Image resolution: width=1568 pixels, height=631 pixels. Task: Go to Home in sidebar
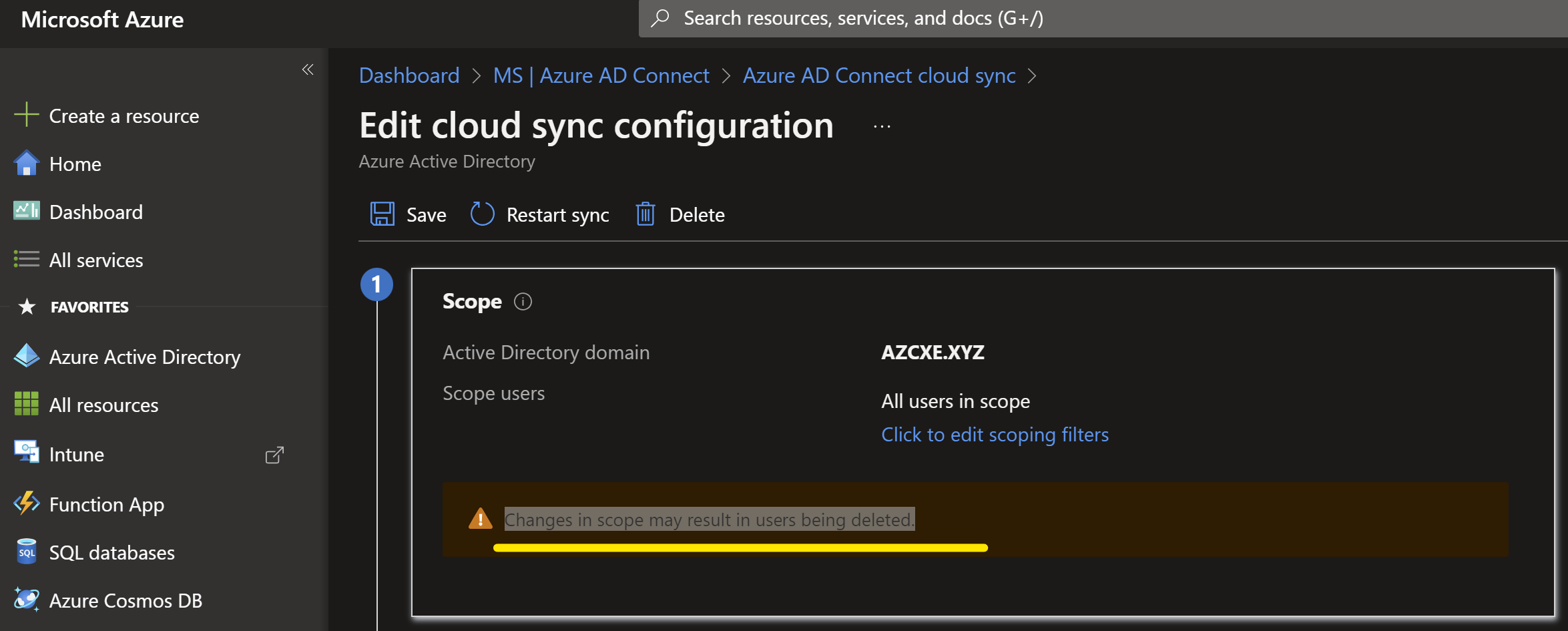click(x=75, y=164)
